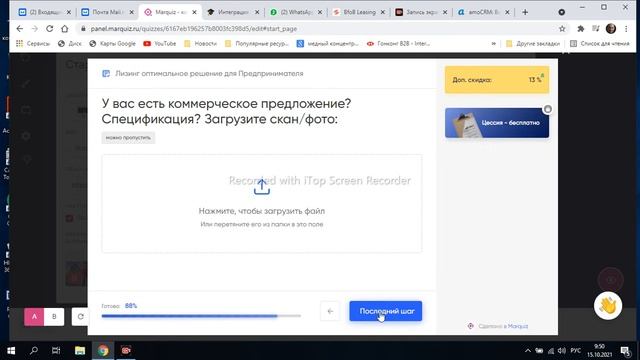The image size is (640, 360).
Task: Open the 'медный концентр...' bookmark
Action: [327, 43]
